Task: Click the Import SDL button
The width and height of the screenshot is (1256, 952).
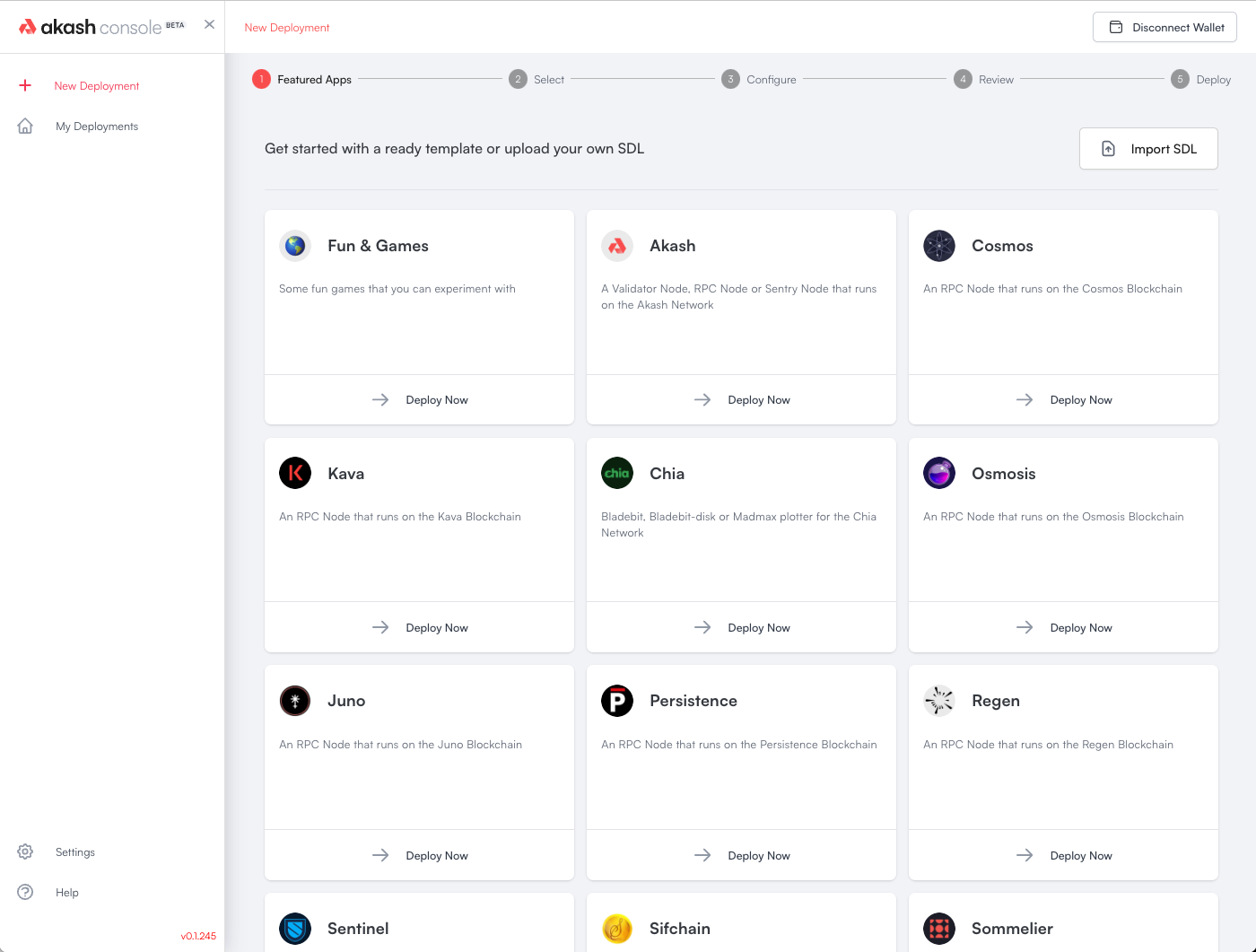Action: (1148, 148)
